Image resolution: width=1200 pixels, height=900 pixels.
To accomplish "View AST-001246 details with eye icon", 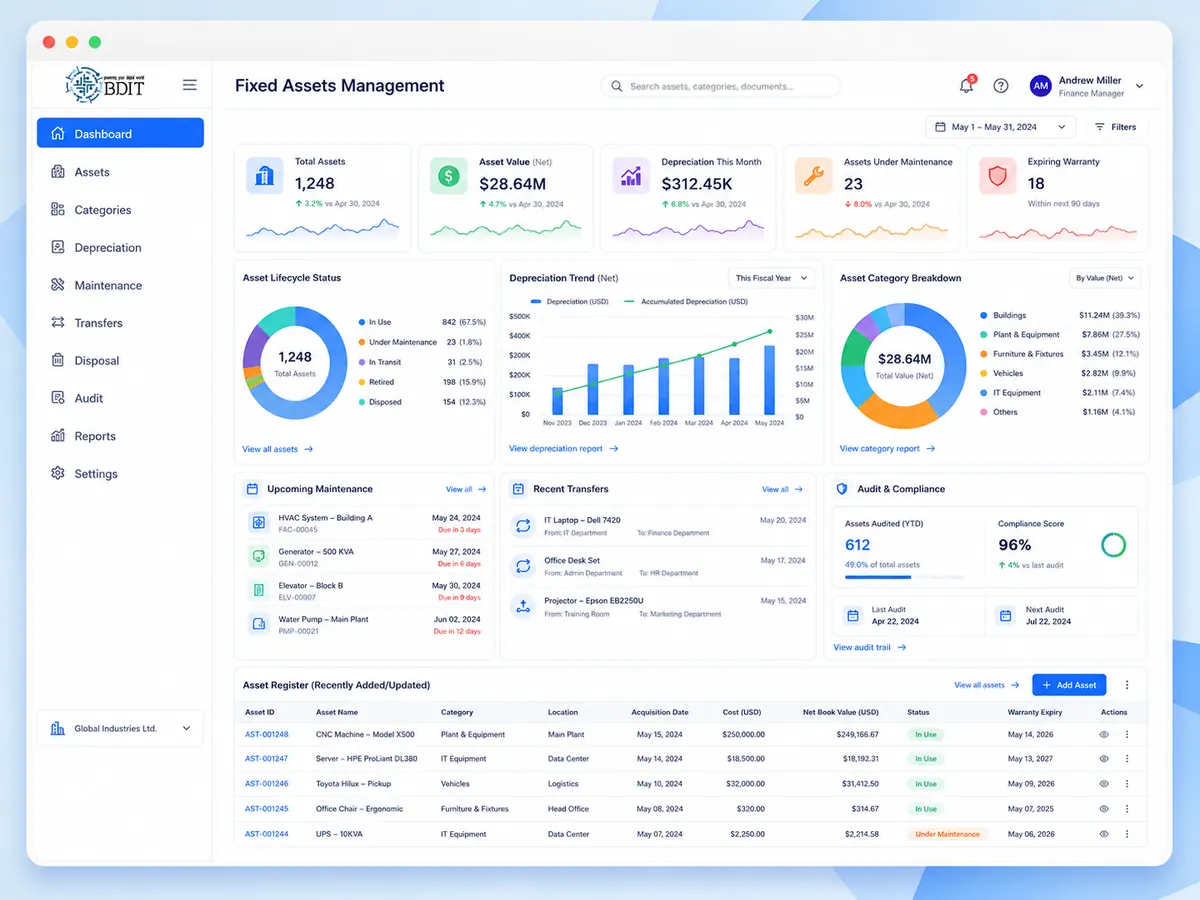I will click(1104, 784).
